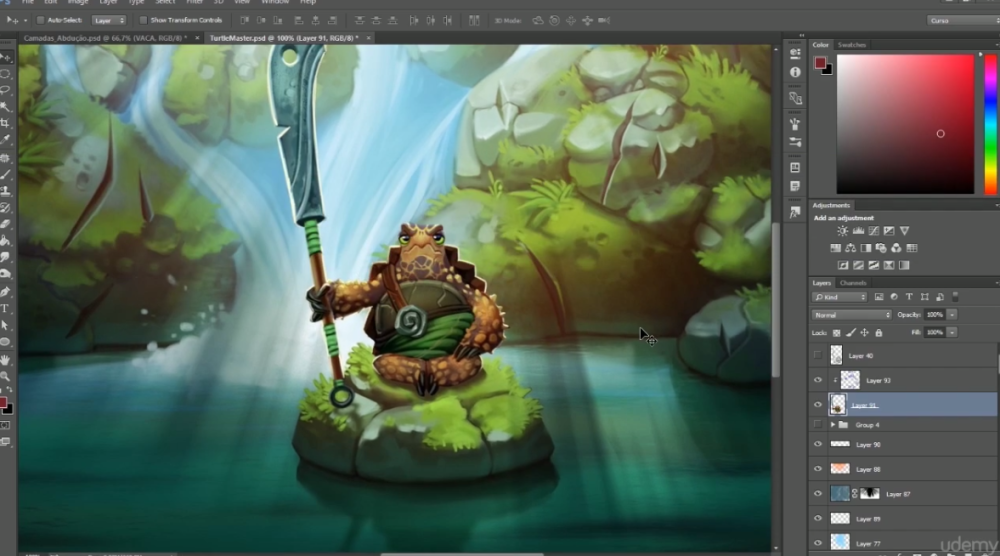Show hidden Group 4
1000x556 pixels.
coord(818,425)
